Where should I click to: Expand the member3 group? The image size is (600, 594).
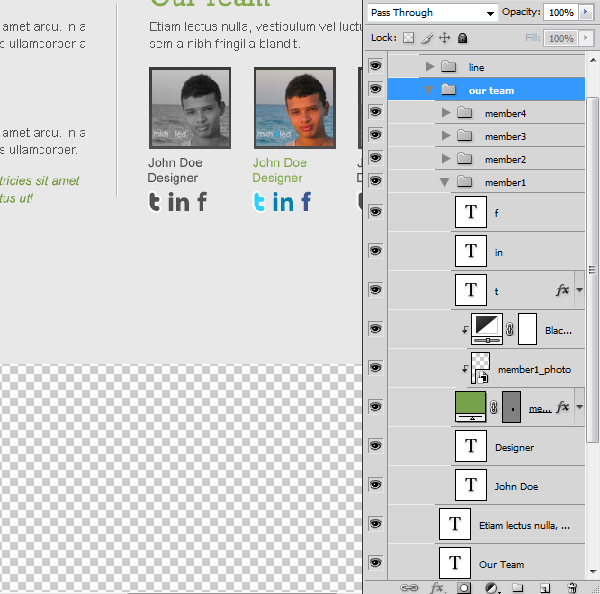tap(446, 135)
